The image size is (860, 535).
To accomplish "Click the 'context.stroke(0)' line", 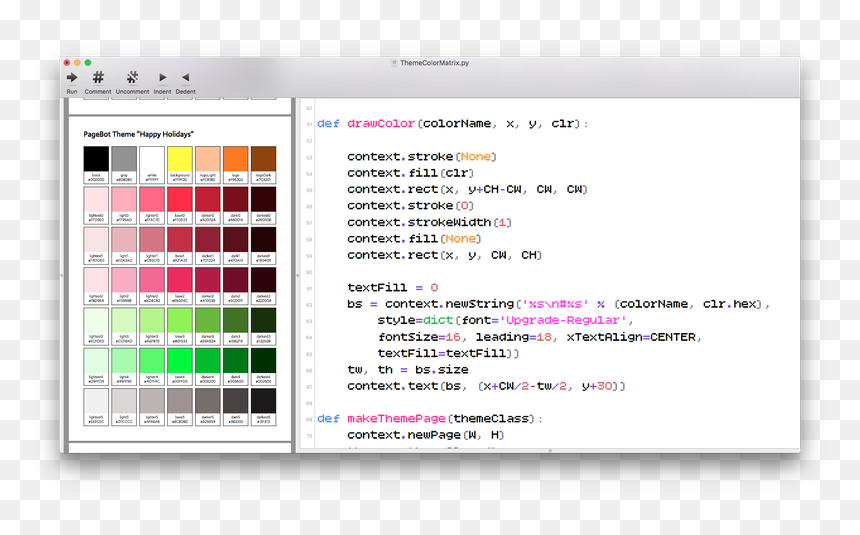I will [411, 206].
